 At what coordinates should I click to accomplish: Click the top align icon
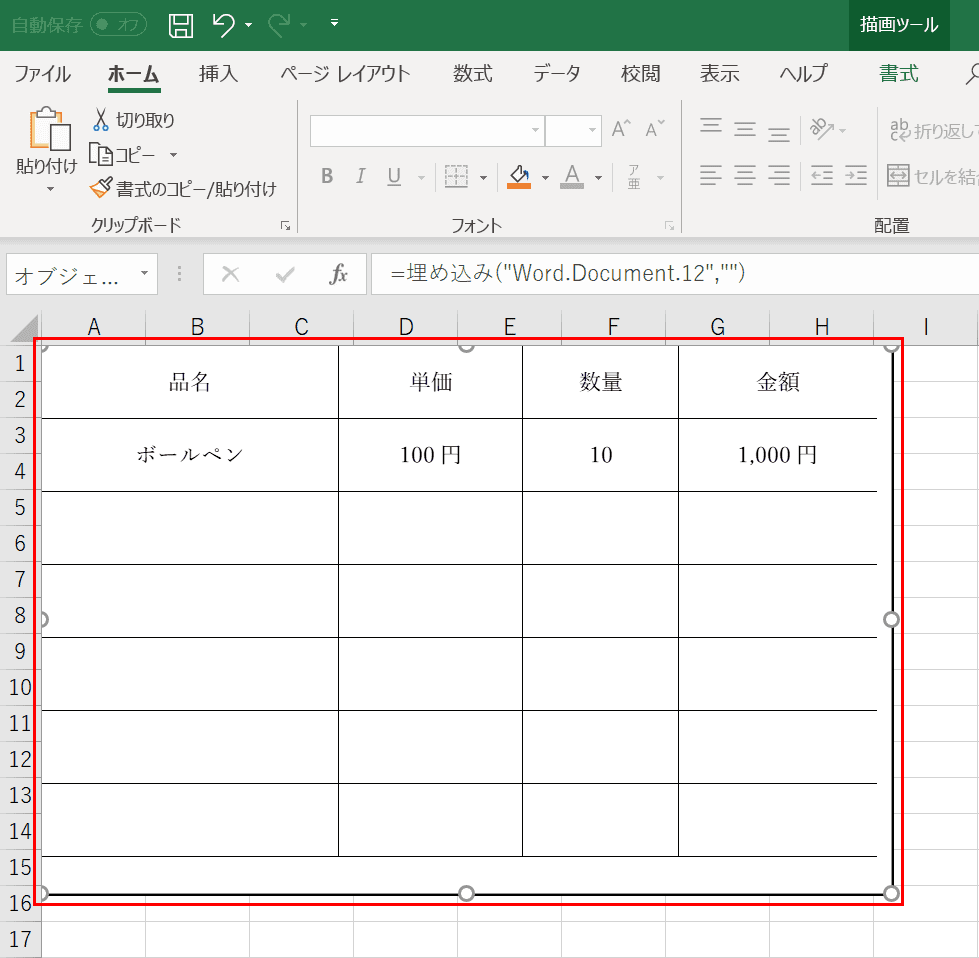pyautogui.click(x=711, y=128)
